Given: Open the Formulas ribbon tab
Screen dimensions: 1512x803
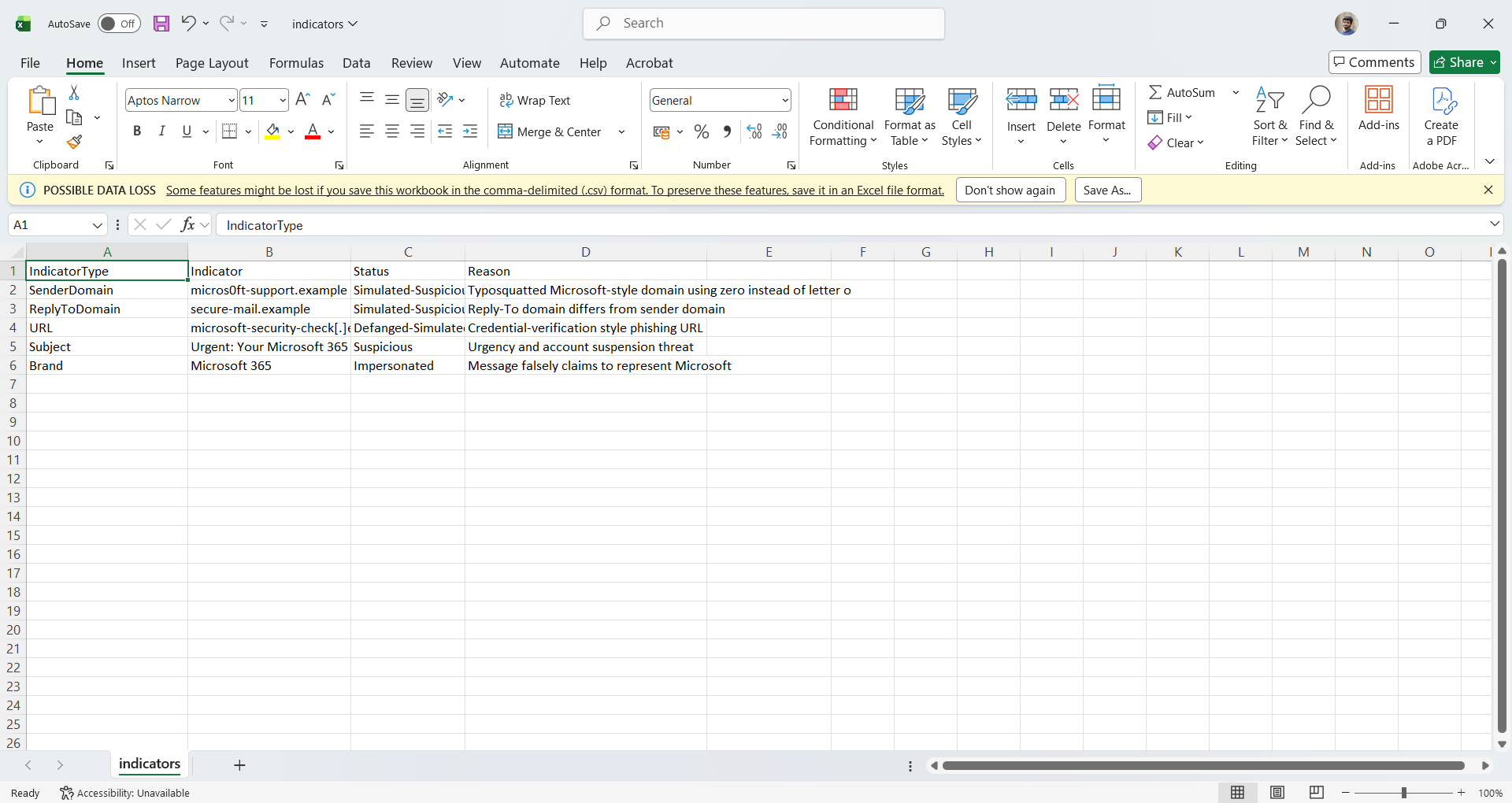Looking at the screenshot, I should coord(296,63).
